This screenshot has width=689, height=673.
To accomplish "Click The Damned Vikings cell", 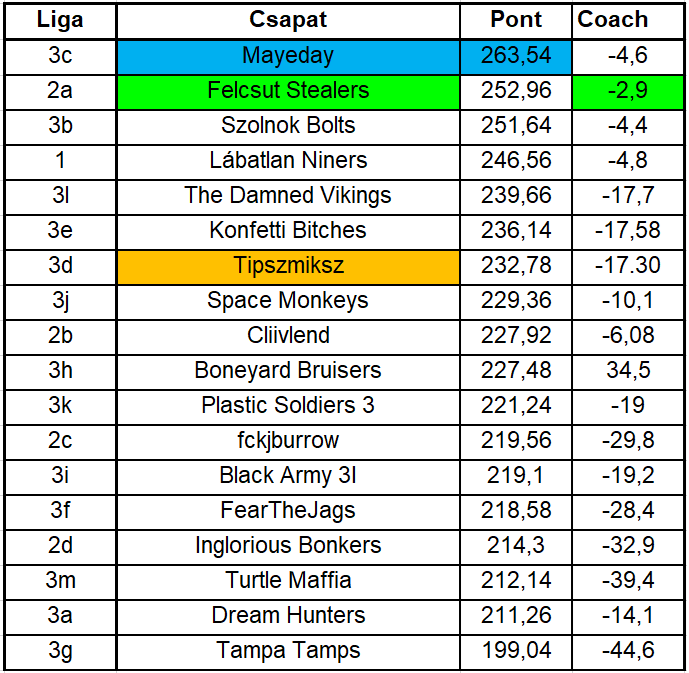I will 288,195.
